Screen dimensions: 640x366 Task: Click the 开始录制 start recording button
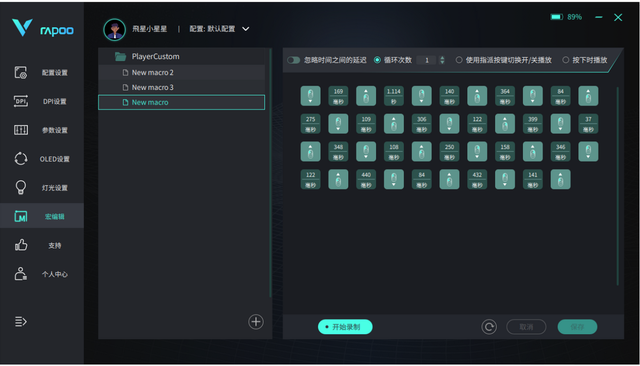pyautogui.click(x=345, y=327)
